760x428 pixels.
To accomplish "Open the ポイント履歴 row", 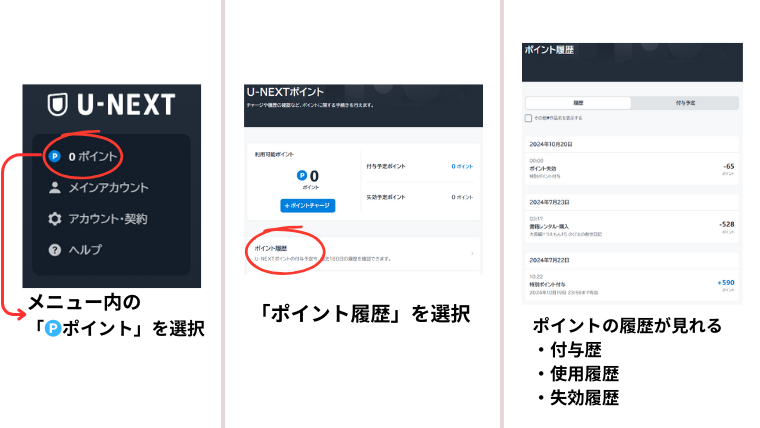I will tap(364, 254).
